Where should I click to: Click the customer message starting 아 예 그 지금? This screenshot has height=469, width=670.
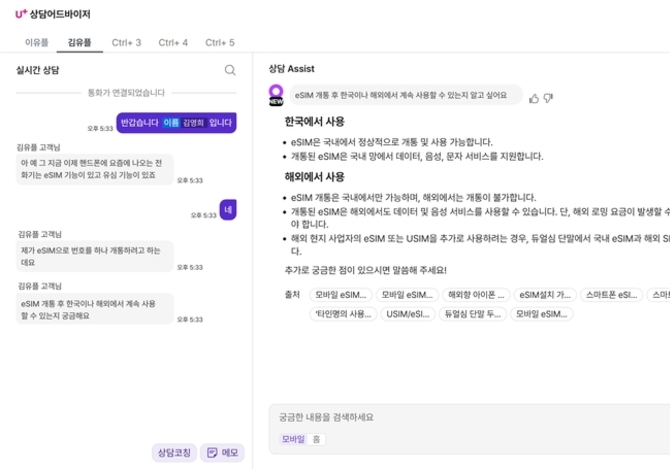click(x=95, y=169)
